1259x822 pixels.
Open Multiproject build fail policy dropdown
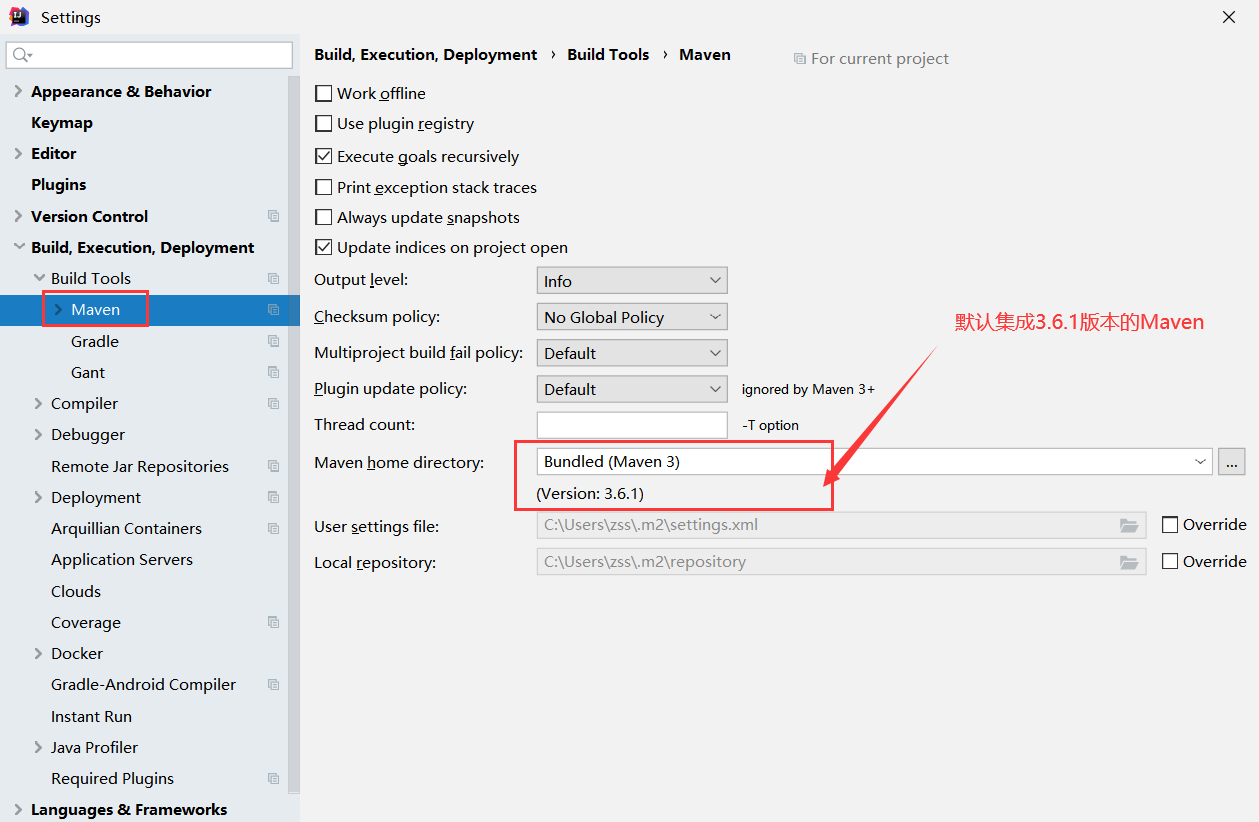pos(632,353)
